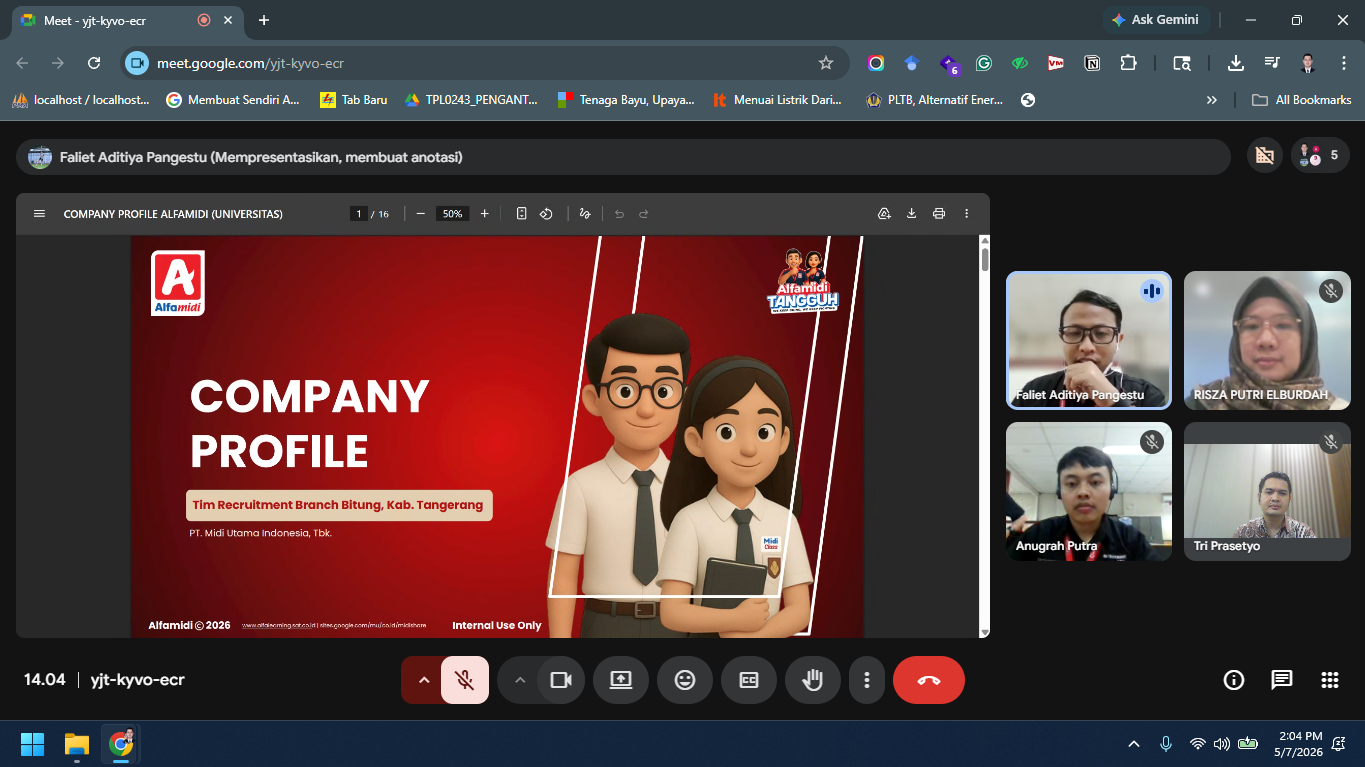
Task: Raise your hand in the meeting
Action: tap(813, 680)
